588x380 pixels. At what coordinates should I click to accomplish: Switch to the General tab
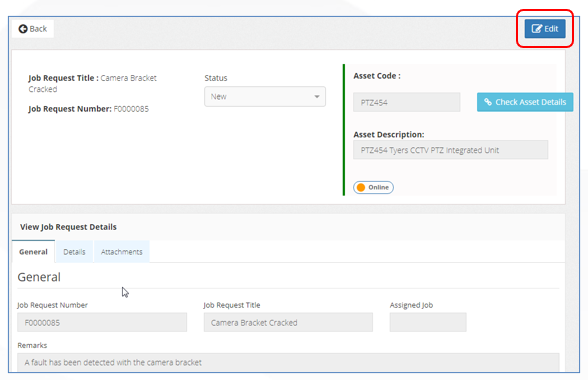click(33, 252)
